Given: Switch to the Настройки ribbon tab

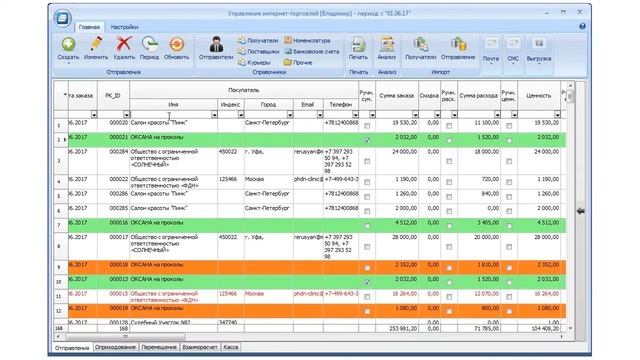Looking at the screenshot, I should point(124,27).
